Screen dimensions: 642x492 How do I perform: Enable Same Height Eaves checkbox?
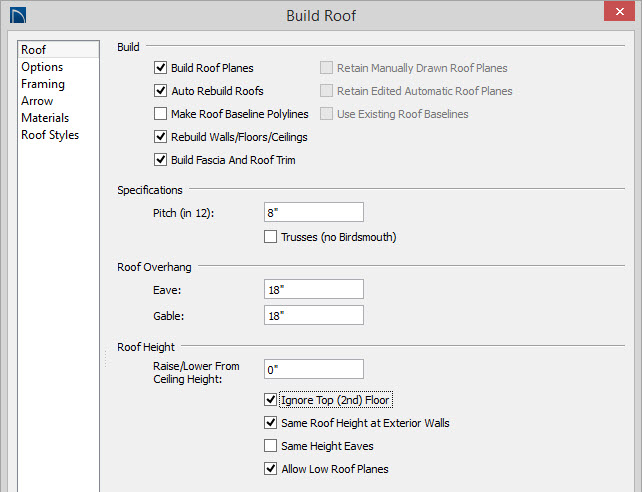tap(270, 445)
